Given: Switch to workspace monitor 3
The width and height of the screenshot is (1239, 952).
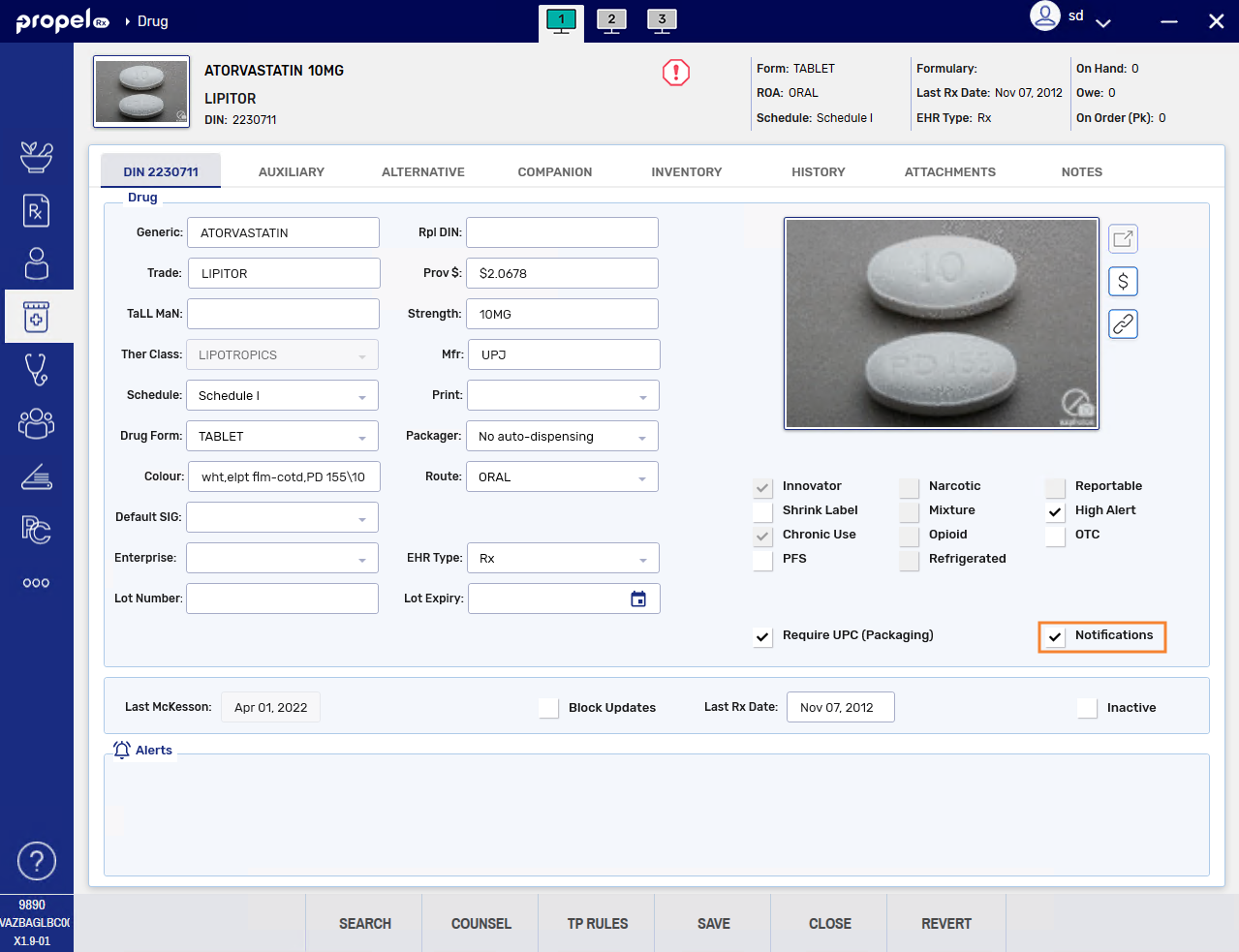Looking at the screenshot, I should 663,20.
